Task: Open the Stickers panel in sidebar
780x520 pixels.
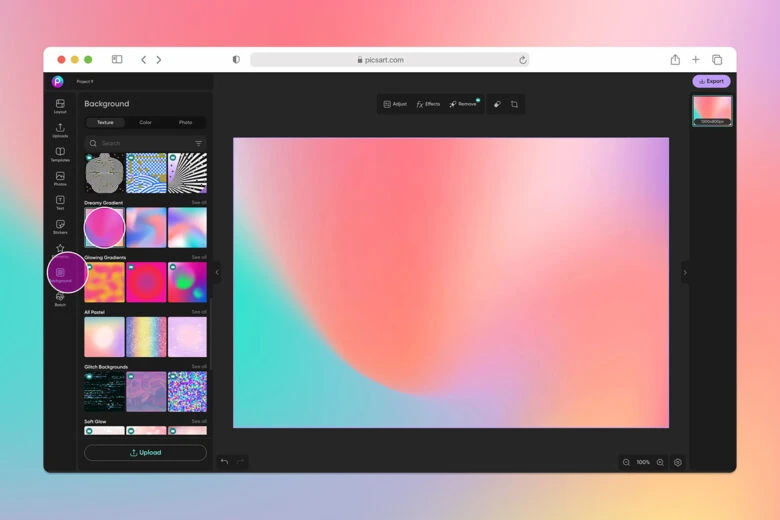Action: click(60, 226)
